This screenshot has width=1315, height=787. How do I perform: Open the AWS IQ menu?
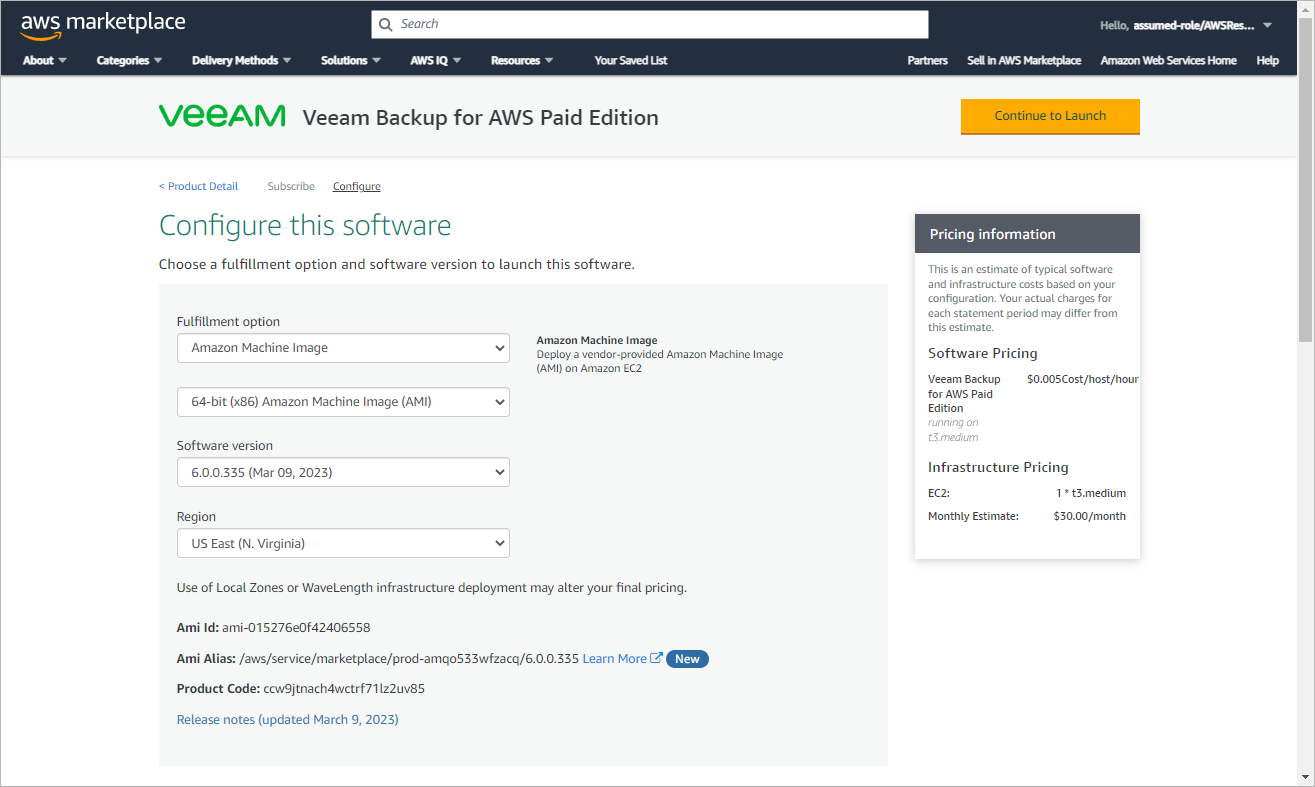pyautogui.click(x=435, y=60)
